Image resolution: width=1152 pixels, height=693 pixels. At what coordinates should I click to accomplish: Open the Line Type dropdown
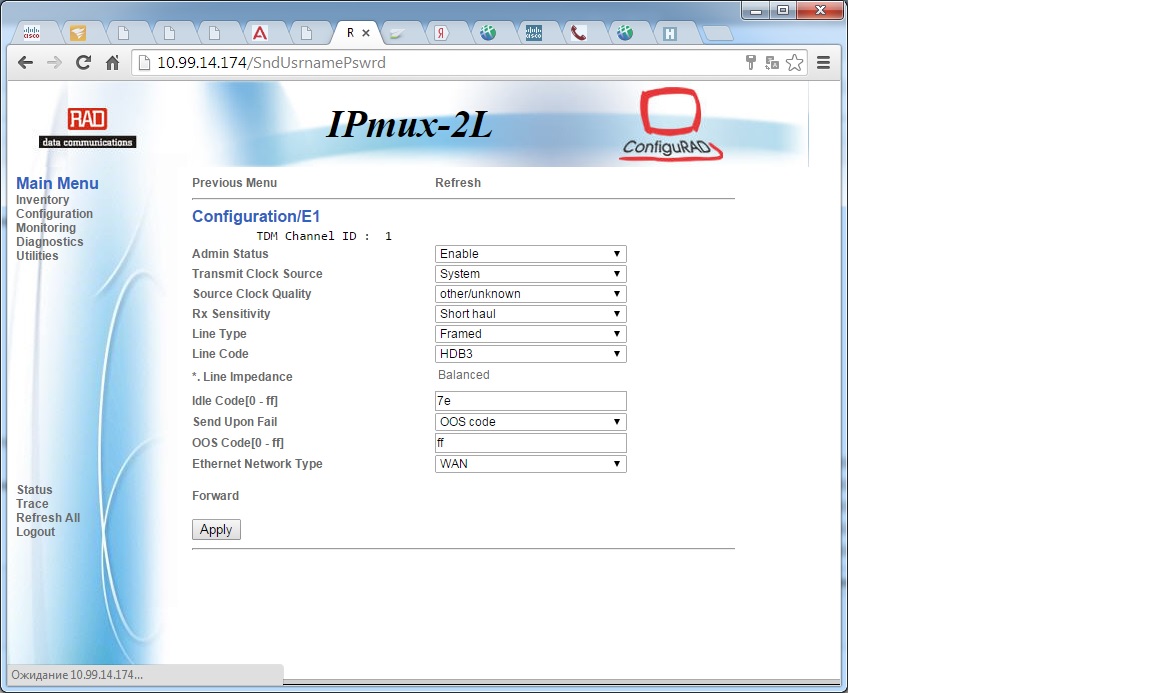[x=530, y=334]
